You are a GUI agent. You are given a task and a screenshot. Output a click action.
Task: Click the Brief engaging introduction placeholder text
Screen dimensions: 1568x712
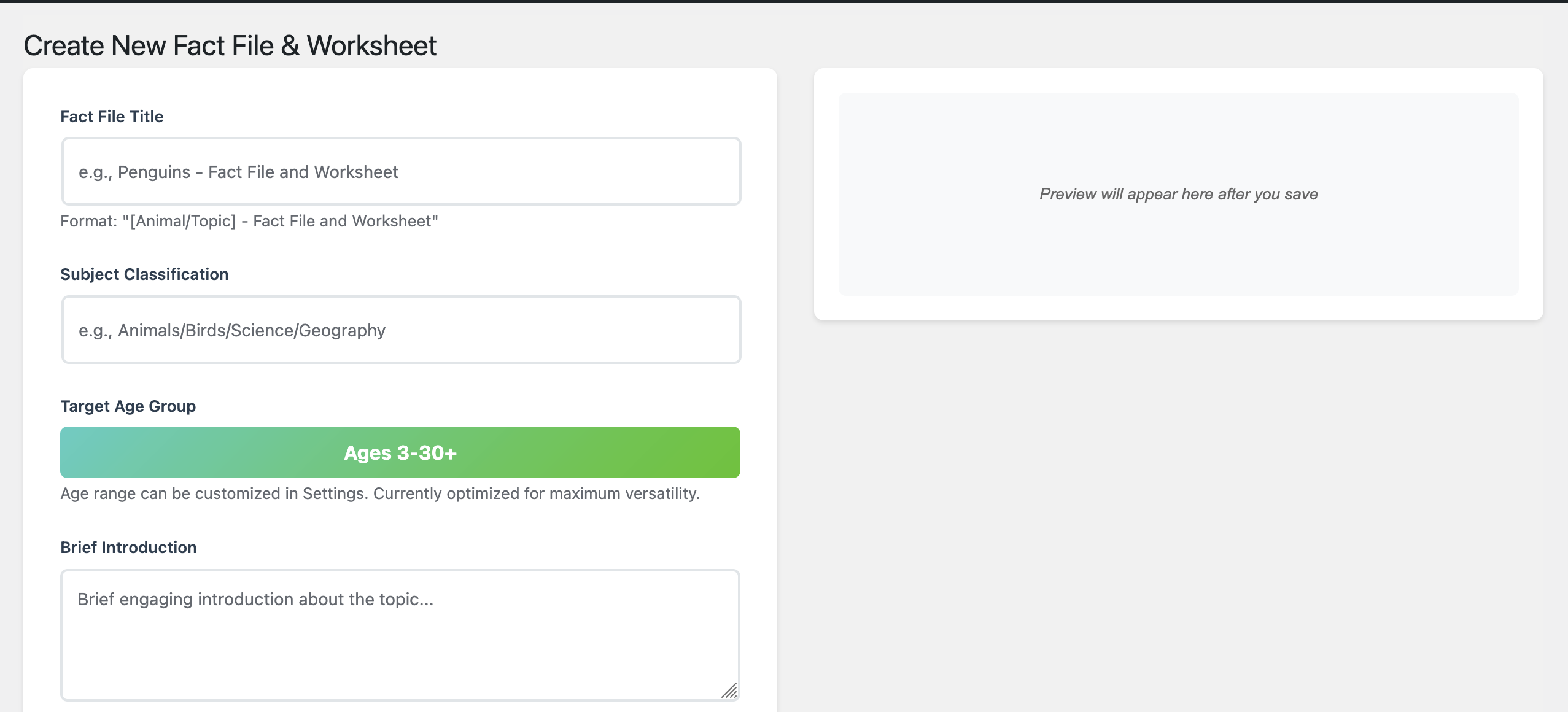pos(255,600)
